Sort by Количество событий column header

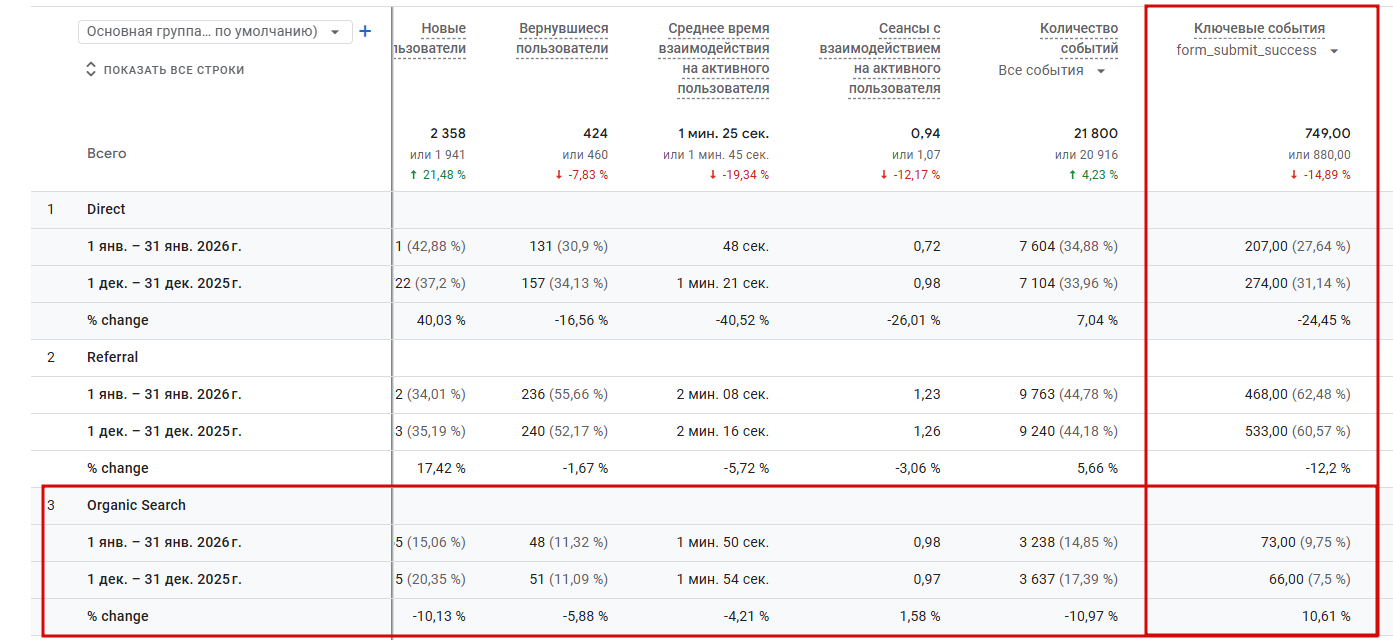click(1079, 38)
